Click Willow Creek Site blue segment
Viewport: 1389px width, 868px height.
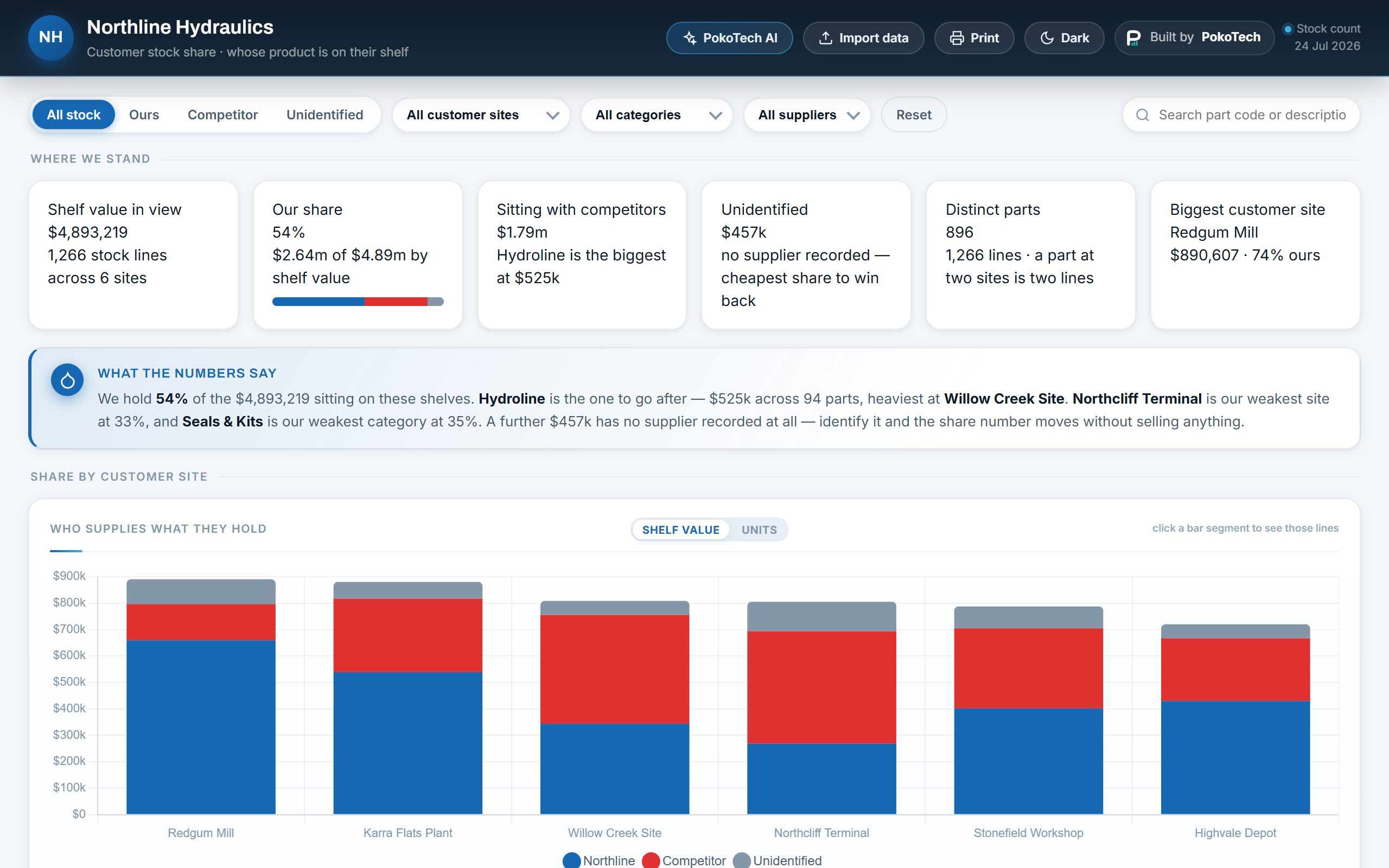pyautogui.click(x=615, y=769)
